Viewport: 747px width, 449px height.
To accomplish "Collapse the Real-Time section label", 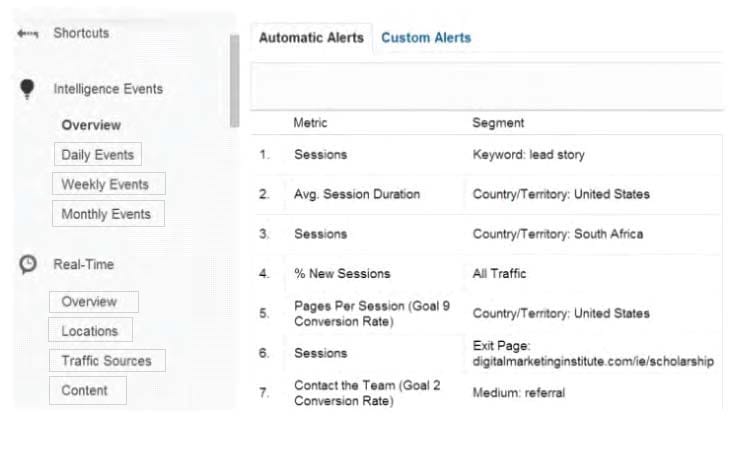I will pos(83,265).
